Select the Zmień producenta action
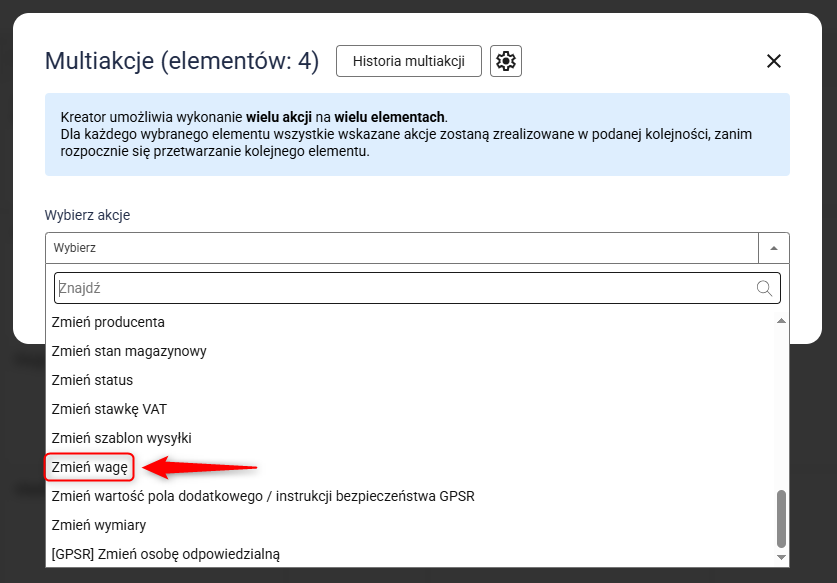Screen dimensions: 837x583 click(x=108, y=322)
